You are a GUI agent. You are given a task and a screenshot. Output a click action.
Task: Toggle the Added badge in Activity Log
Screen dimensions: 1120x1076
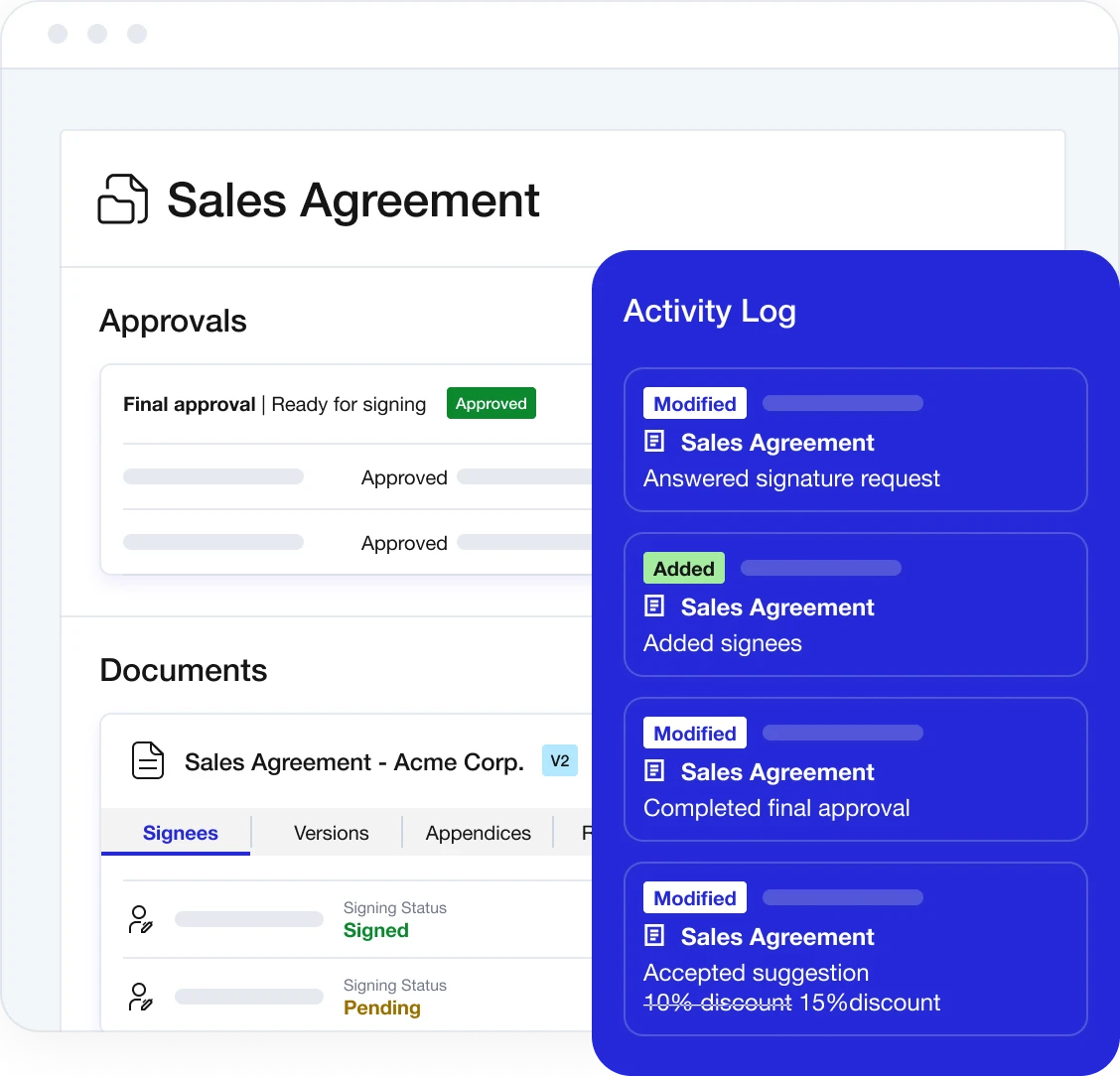(683, 568)
